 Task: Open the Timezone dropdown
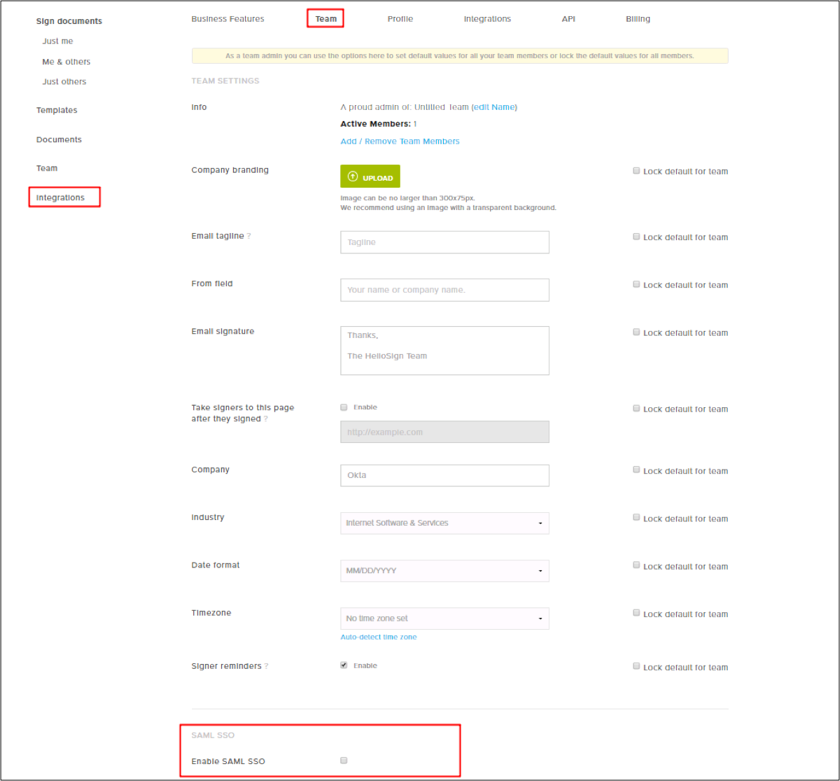(x=444, y=619)
